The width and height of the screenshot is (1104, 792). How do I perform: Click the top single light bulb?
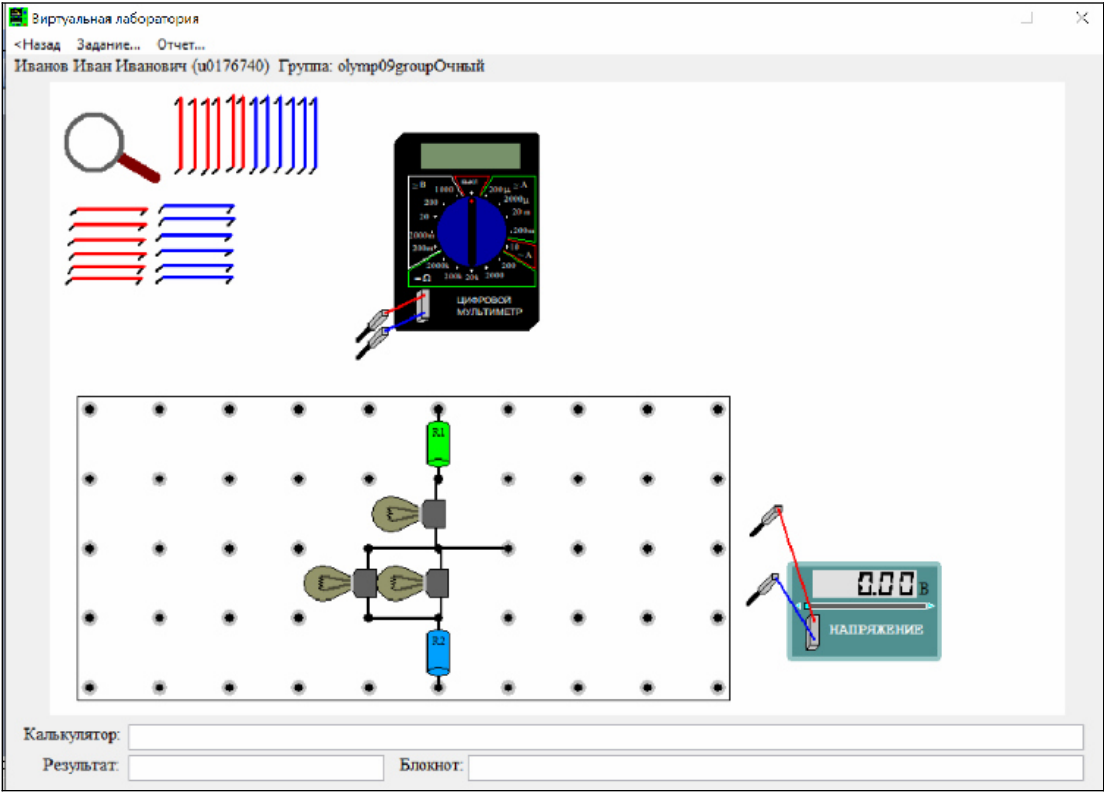pyautogui.click(x=408, y=513)
